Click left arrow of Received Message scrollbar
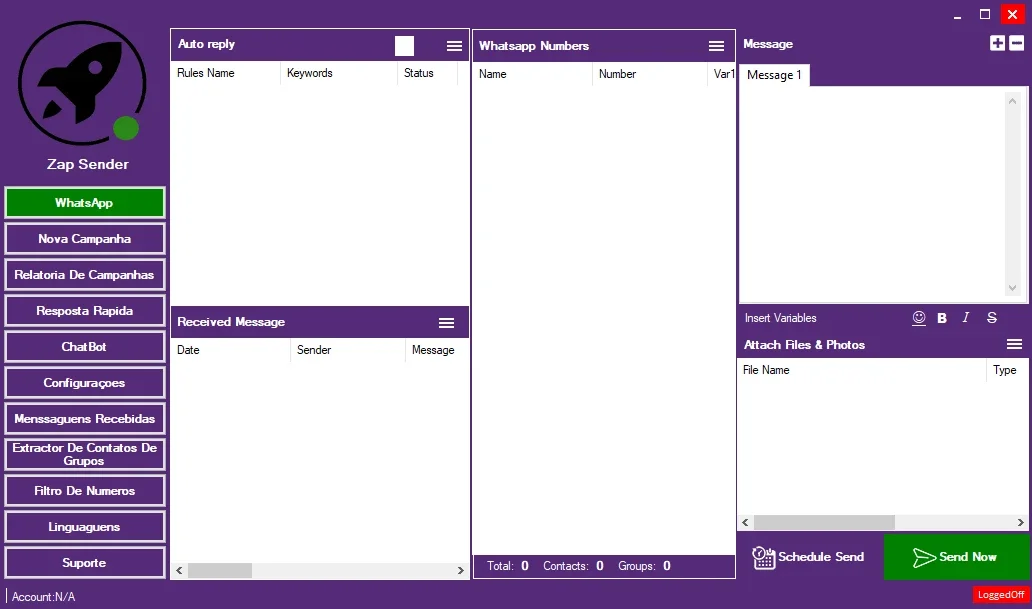Image resolution: width=1032 pixels, height=609 pixels. point(179,570)
